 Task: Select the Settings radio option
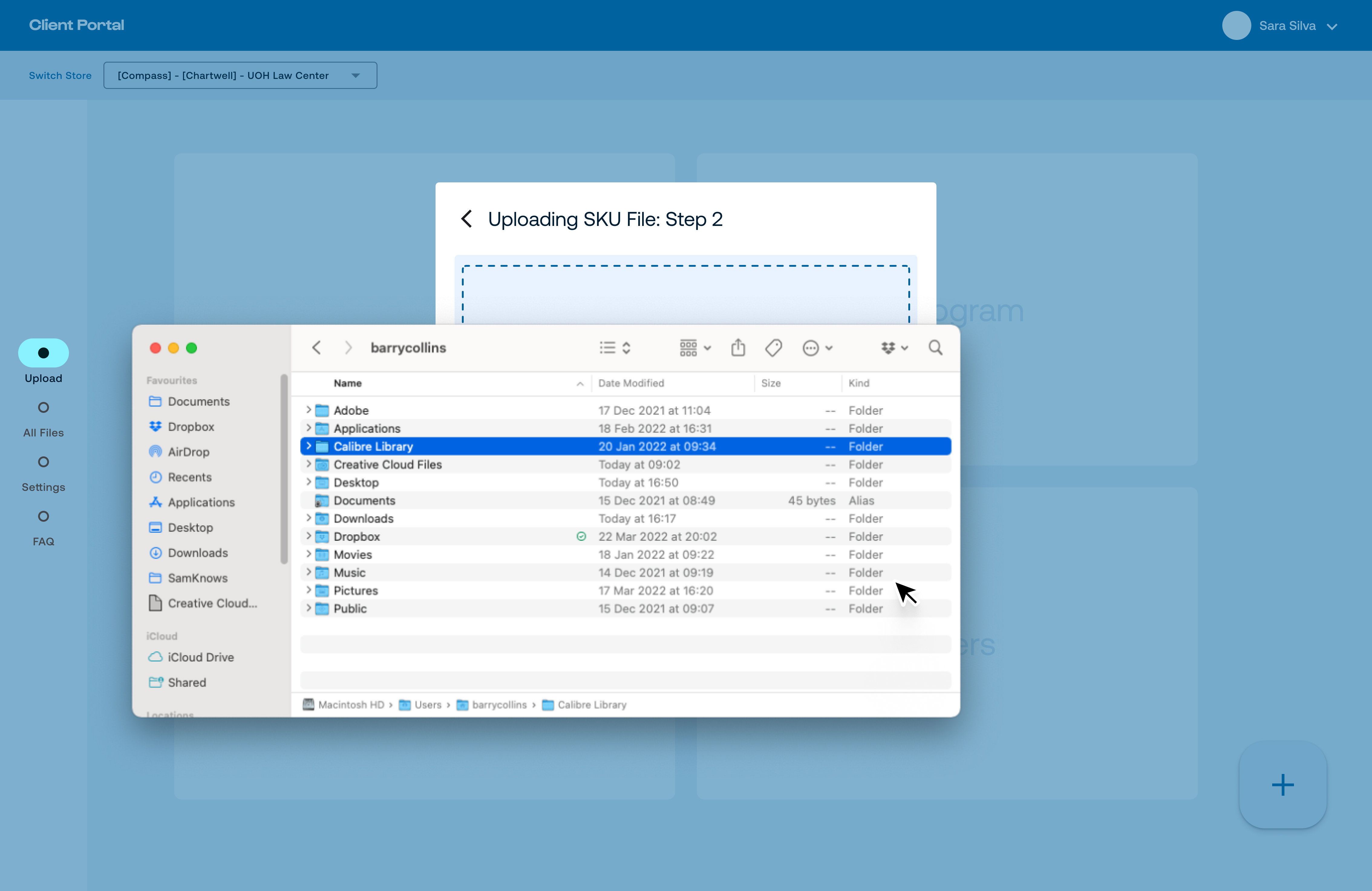pos(43,462)
